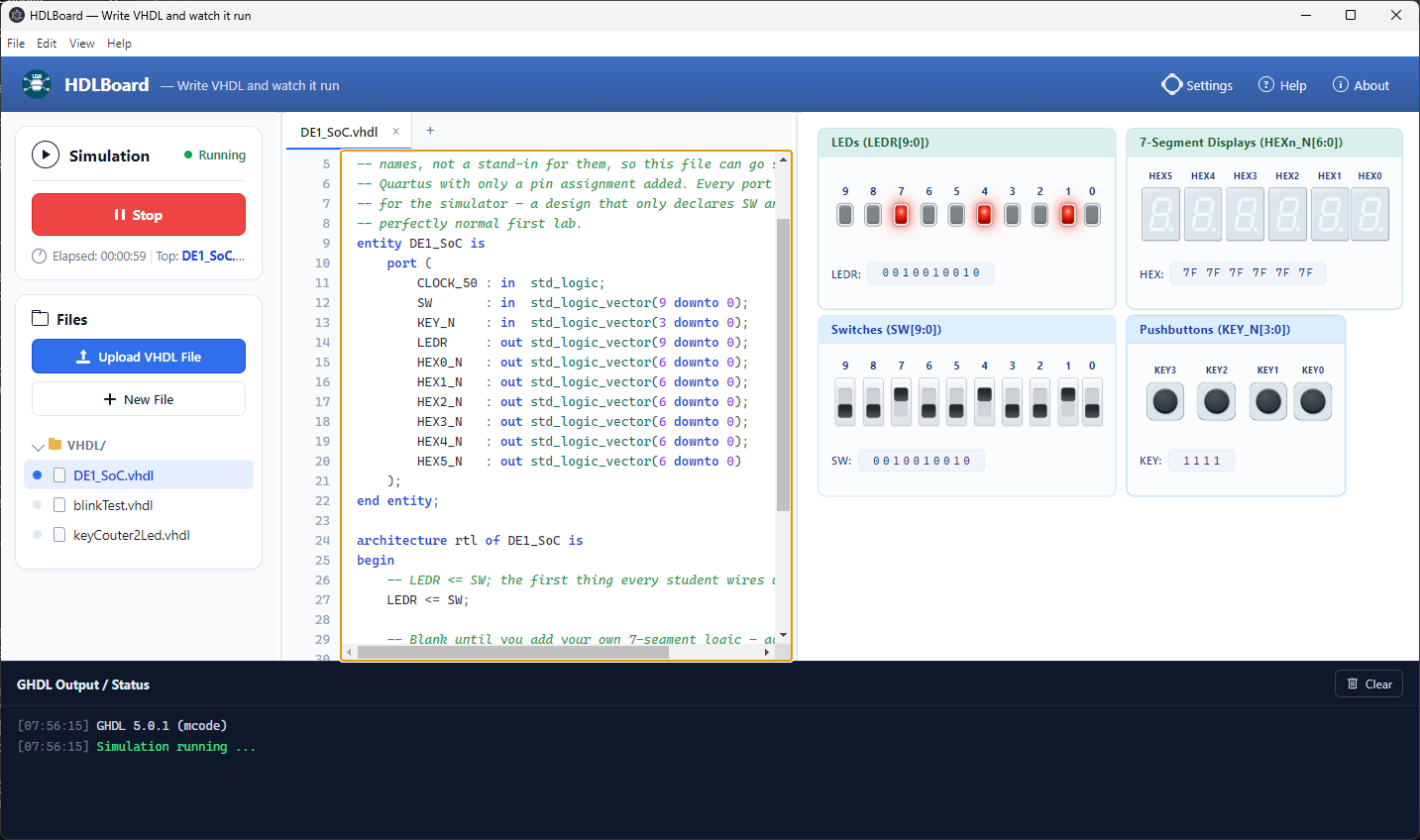Toggle switch SW9

845,402
